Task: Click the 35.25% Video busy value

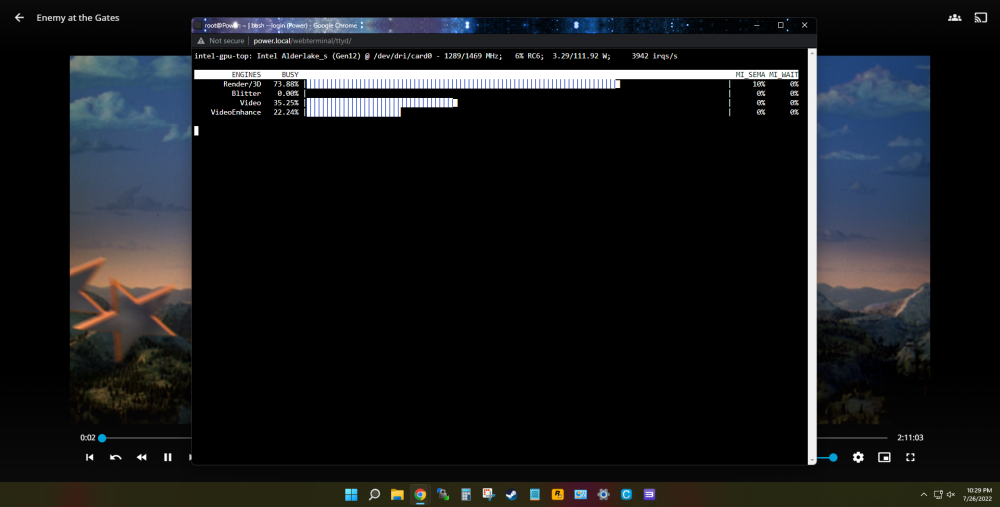Action: [x=286, y=103]
